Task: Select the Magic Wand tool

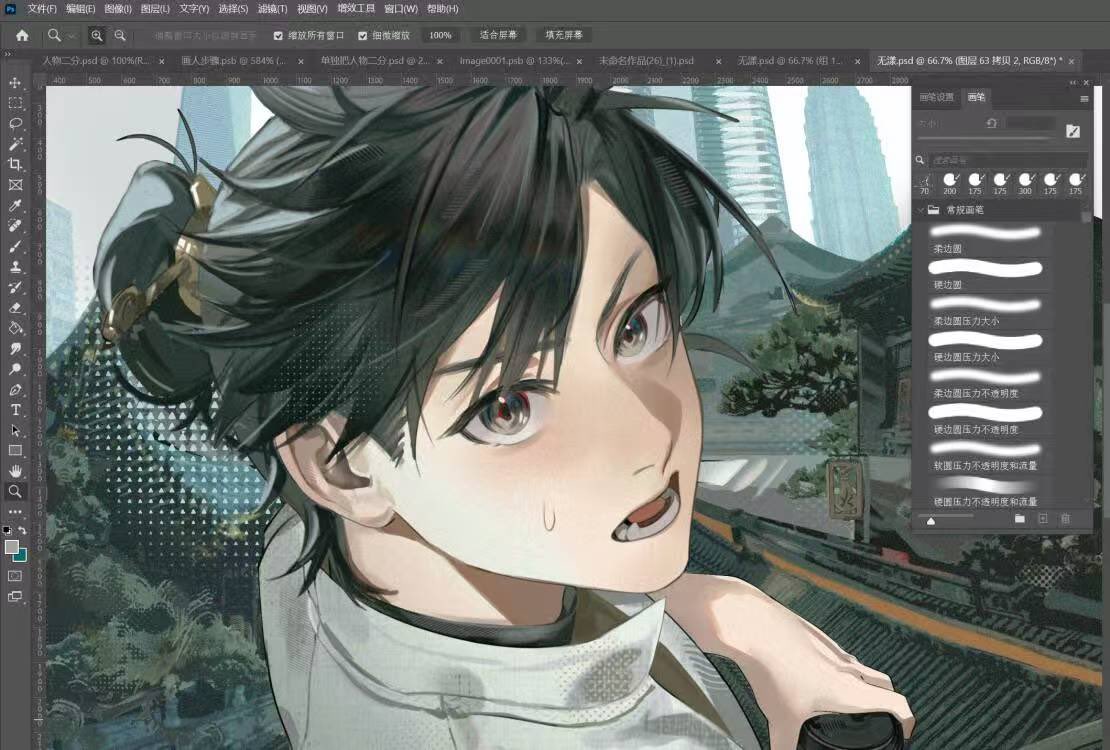Action: pyautogui.click(x=15, y=144)
